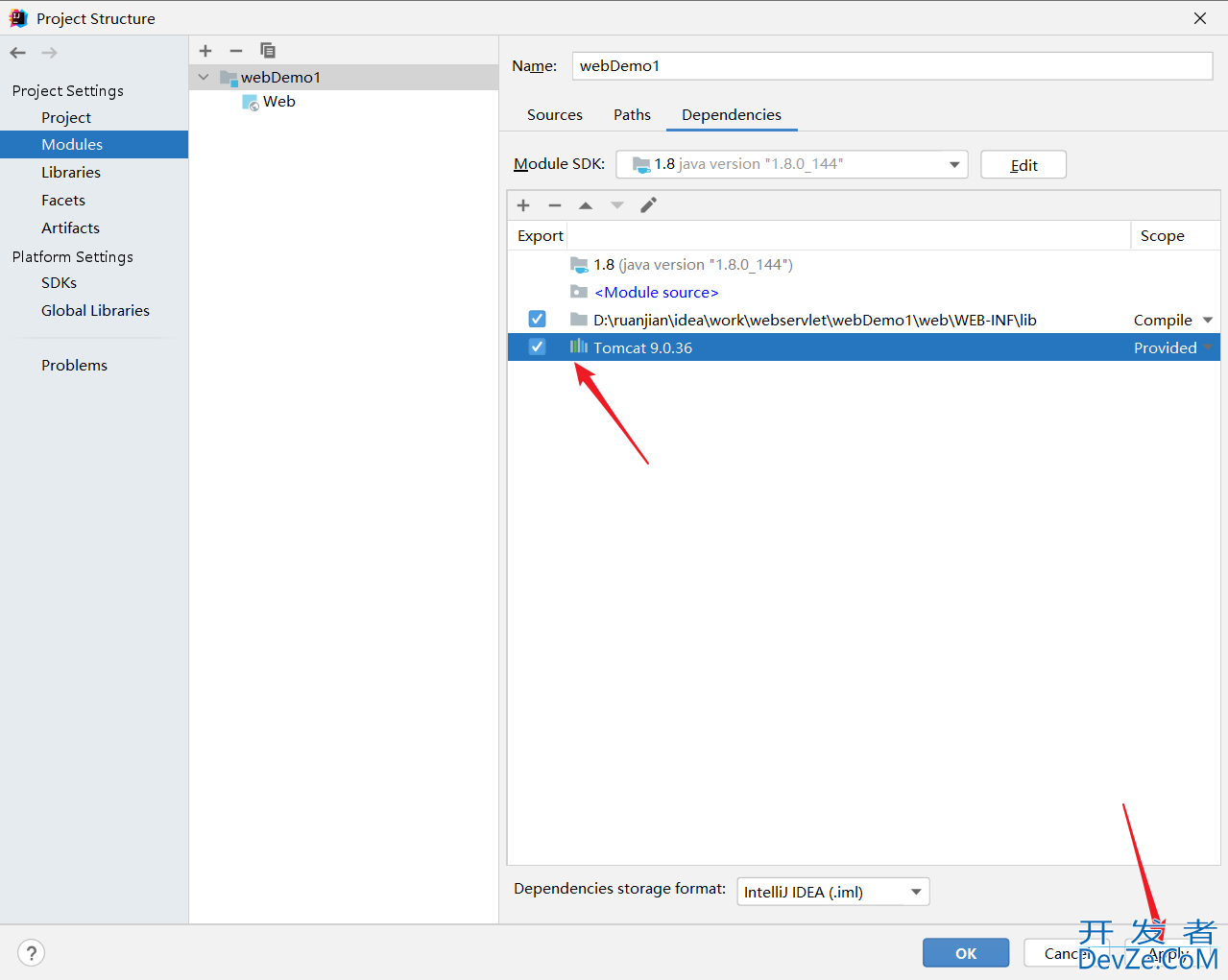Open Project settings section

click(66, 117)
